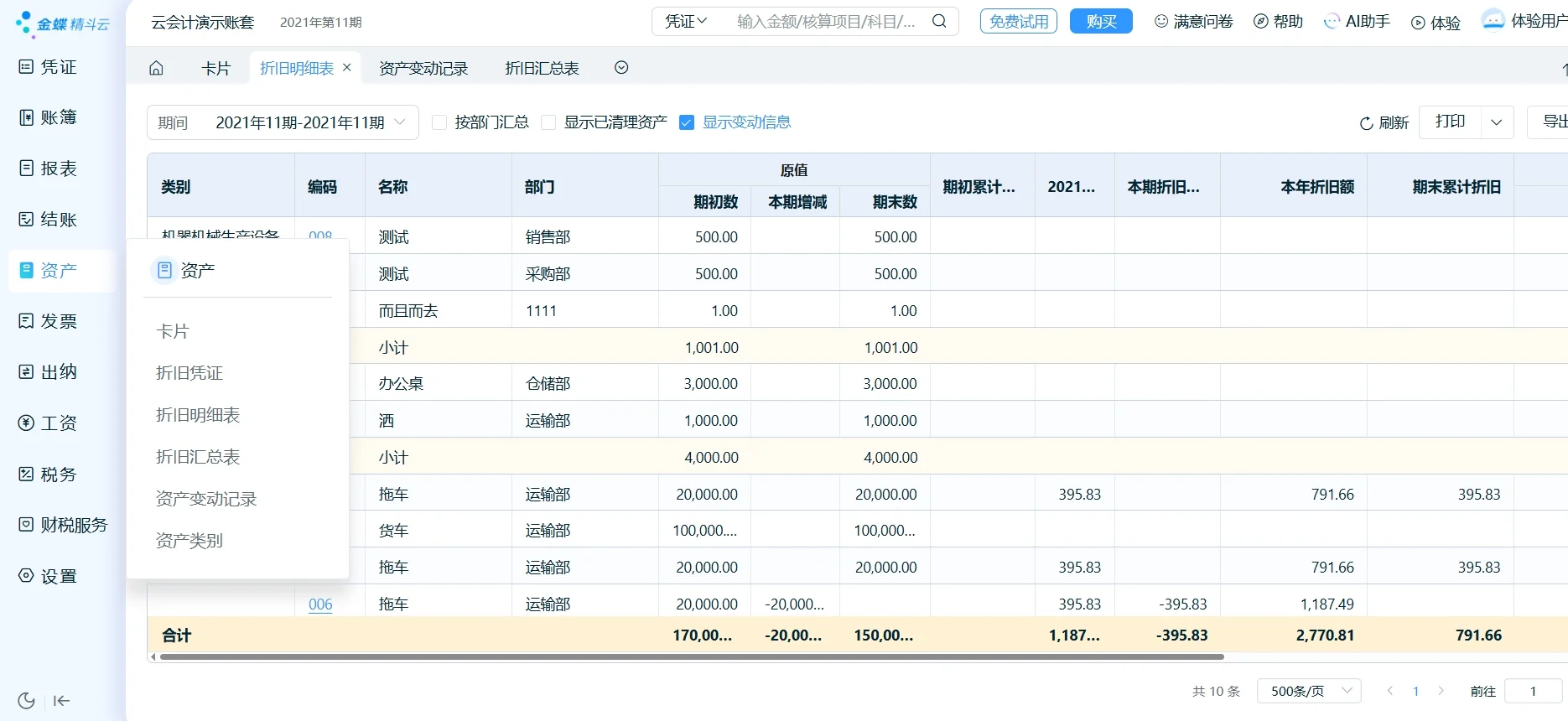Launch the AI助手 assistant
Image resolution: width=1568 pixels, height=721 pixels.
click(1357, 22)
